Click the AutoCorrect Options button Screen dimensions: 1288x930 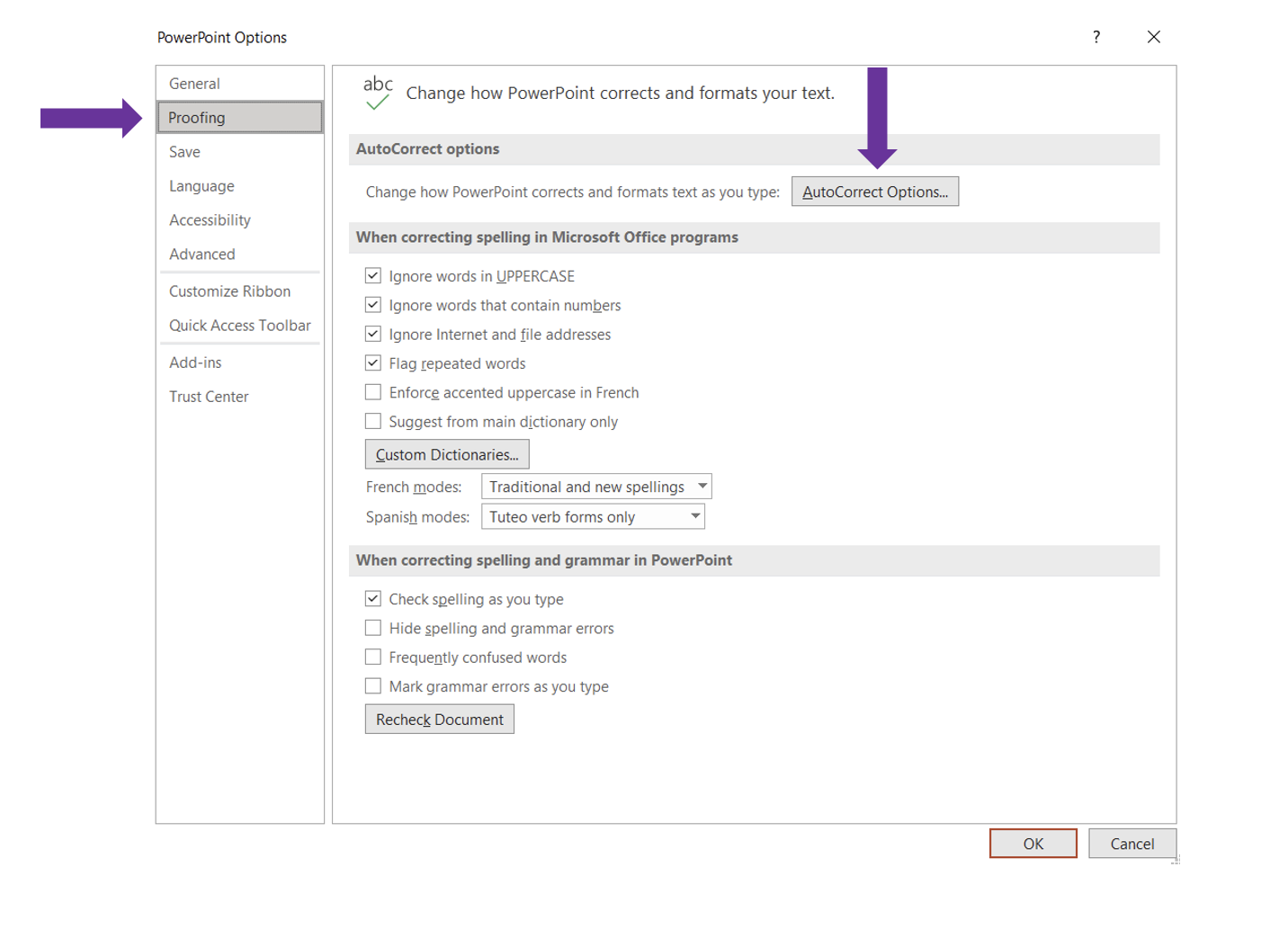click(875, 192)
